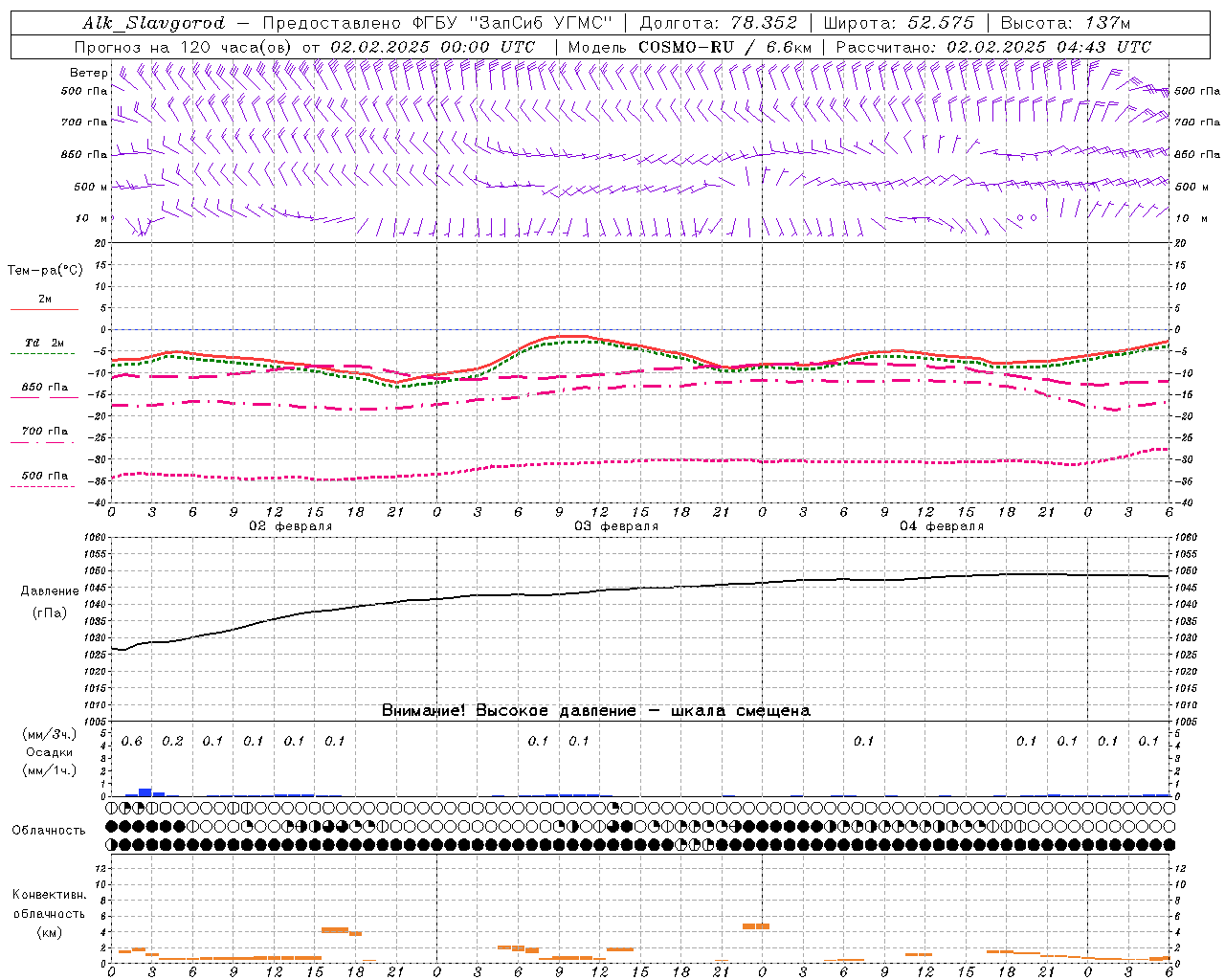Select the 0.2 precipitation value
The image size is (1225, 980).
[172, 741]
